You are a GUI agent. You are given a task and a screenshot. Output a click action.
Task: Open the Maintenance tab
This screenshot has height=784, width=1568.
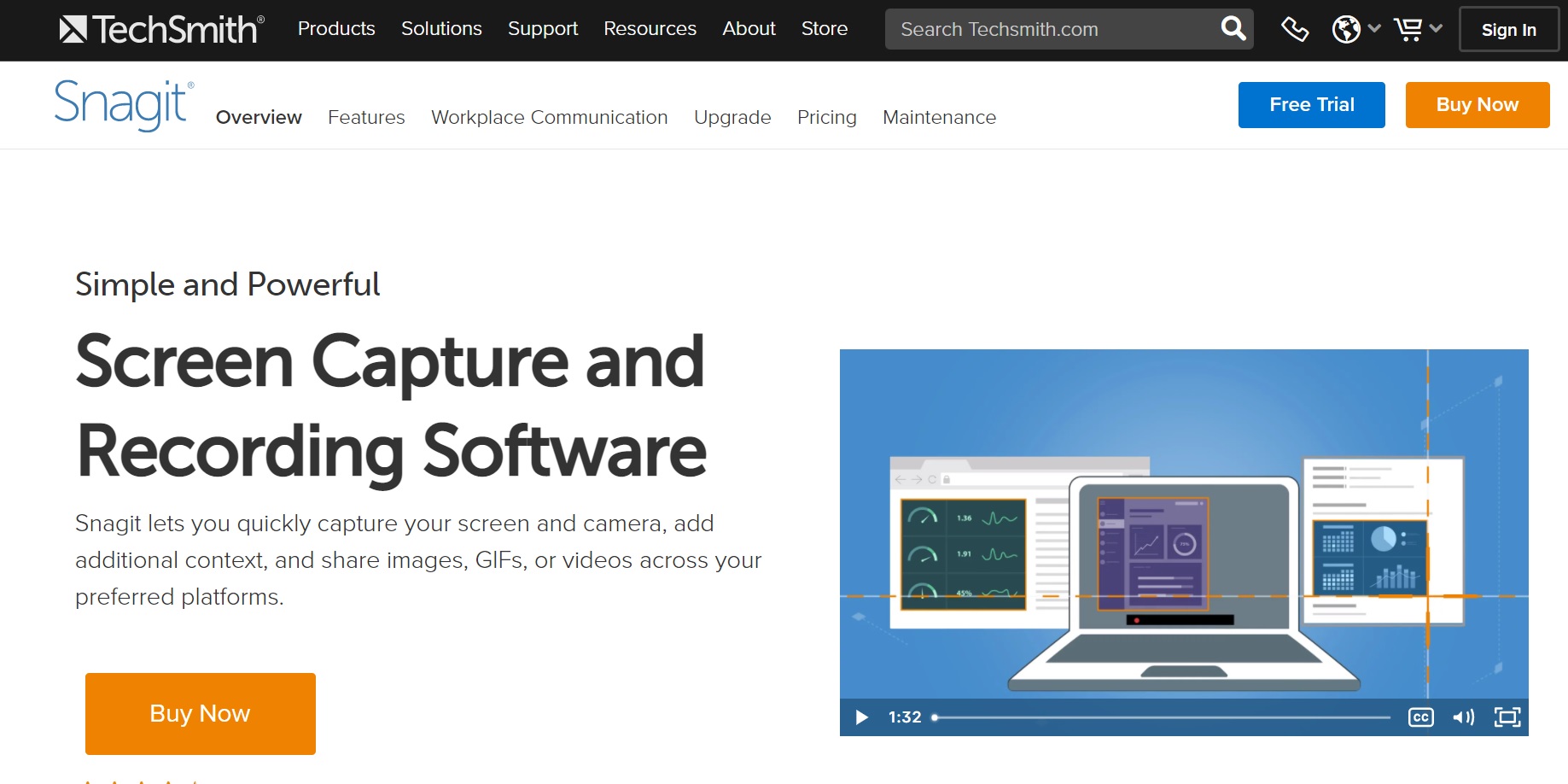(939, 117)
